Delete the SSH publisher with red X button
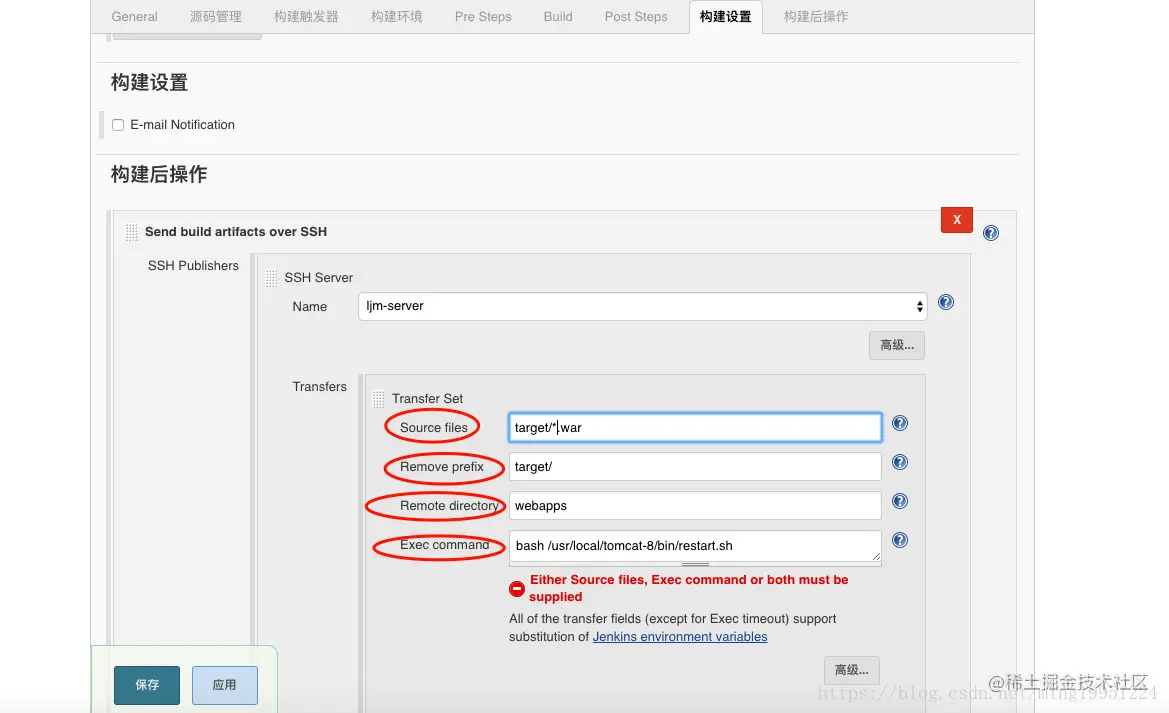 point(957,219)
